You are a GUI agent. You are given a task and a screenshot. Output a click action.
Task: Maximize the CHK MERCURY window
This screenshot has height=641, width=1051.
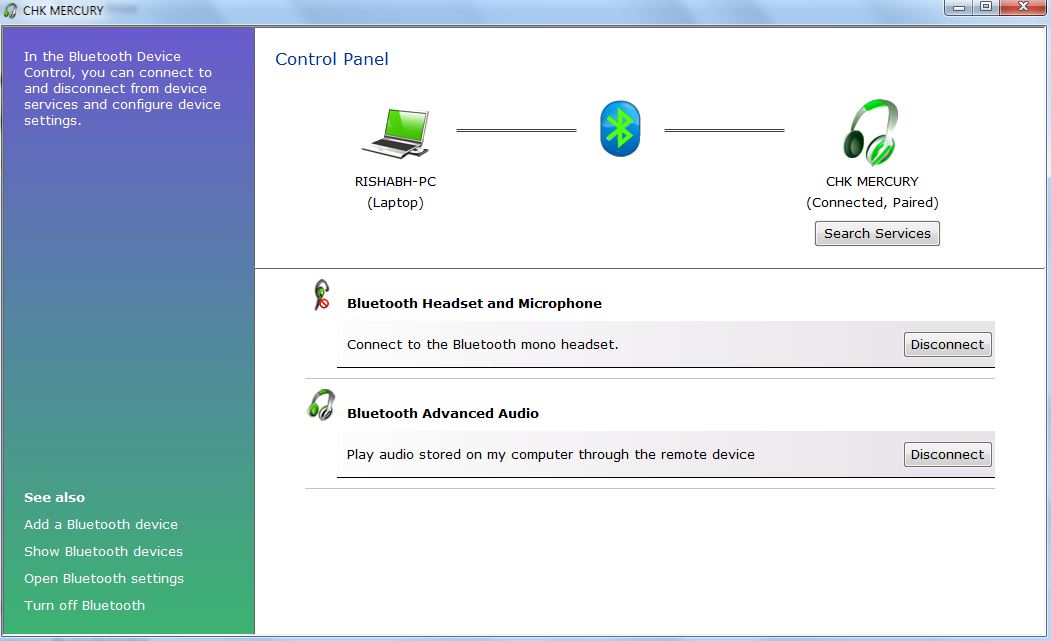tap(986, 8)
